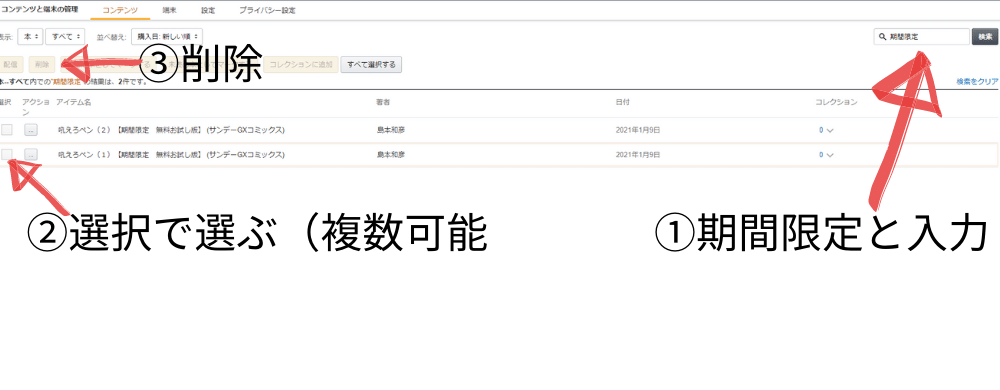
Task: Click author 島本和彦 in 吼えろペン（1） row
Action: 390,154
